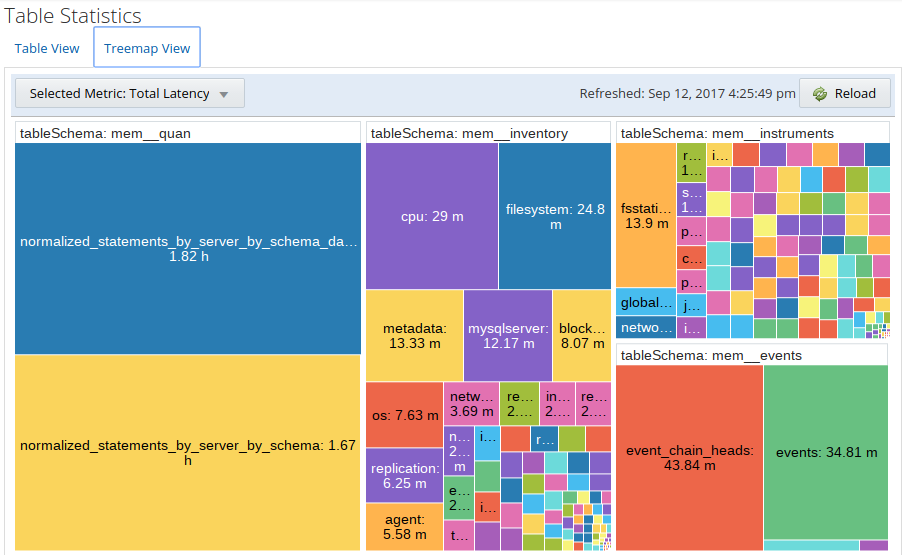This screenshot has height=555, width=902.
Task: Select the Treemap View tab
Action: [147, 47]
